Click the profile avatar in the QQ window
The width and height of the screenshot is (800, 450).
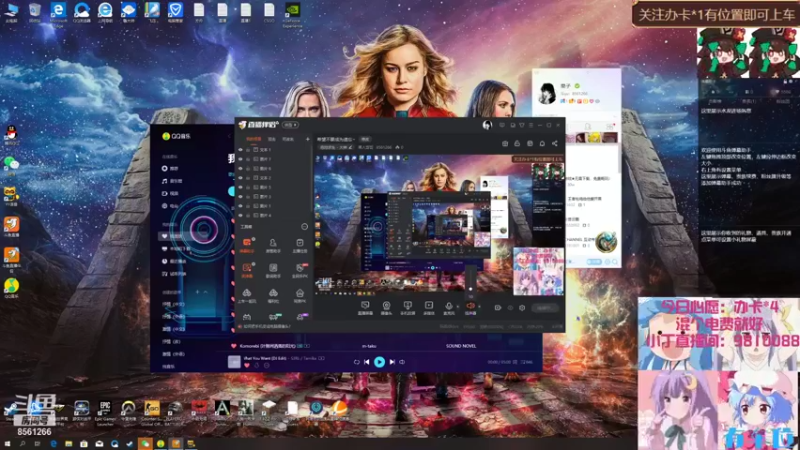[547, 93]
